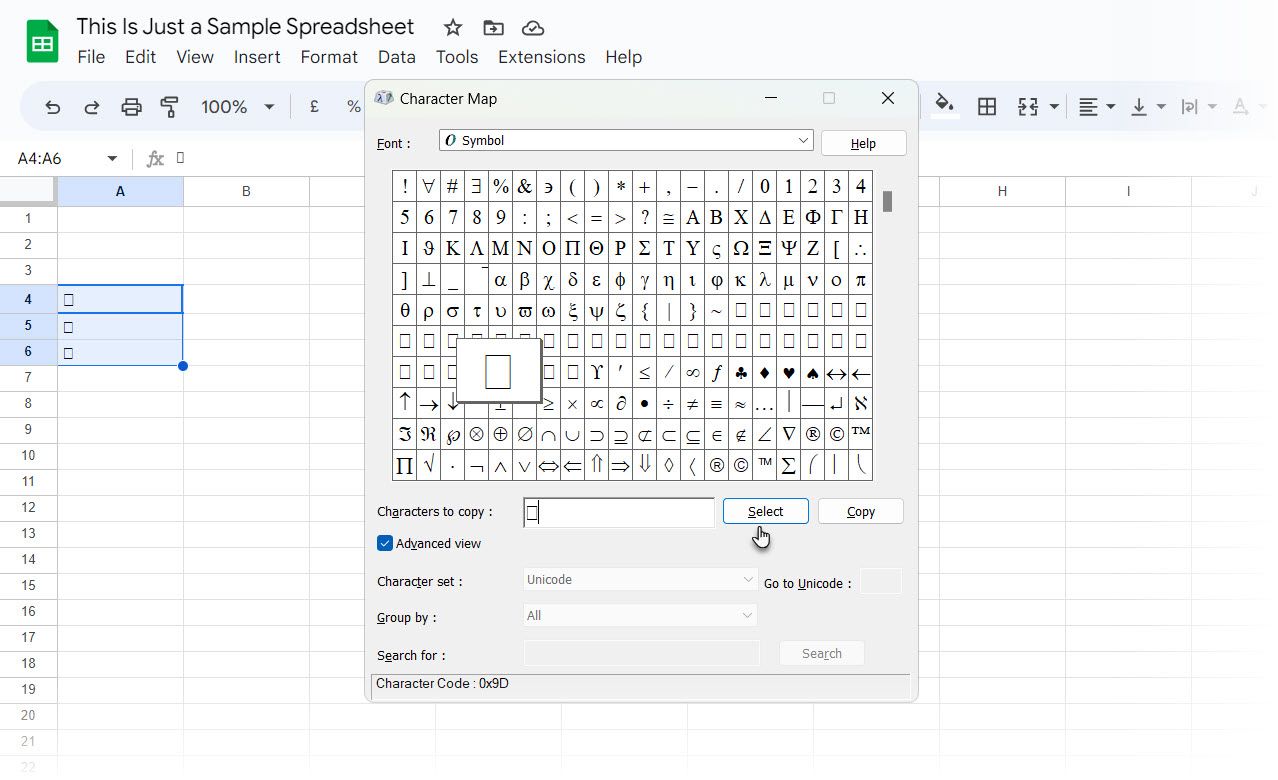
Task: Click the Go to Unicode input field
Action: [x=880, y=581]
